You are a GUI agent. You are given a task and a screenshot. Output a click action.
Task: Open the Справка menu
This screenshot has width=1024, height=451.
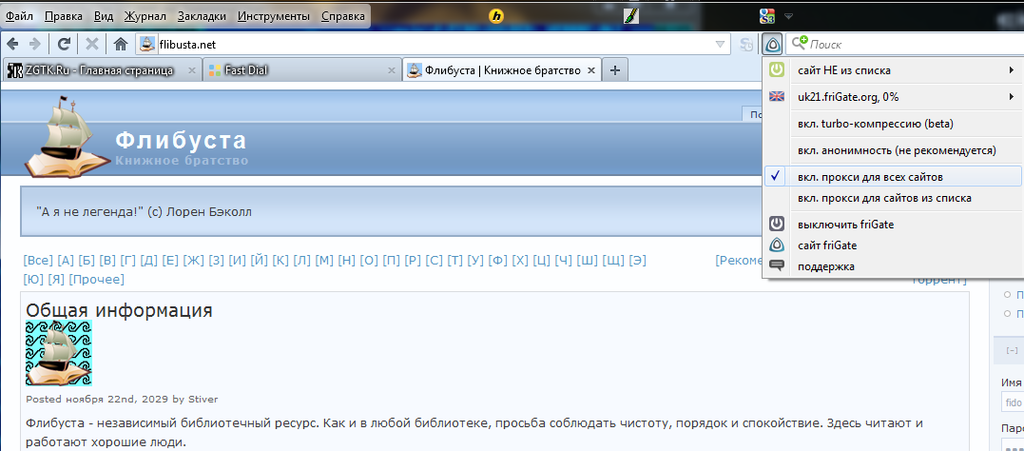click(x=343, y=16)
